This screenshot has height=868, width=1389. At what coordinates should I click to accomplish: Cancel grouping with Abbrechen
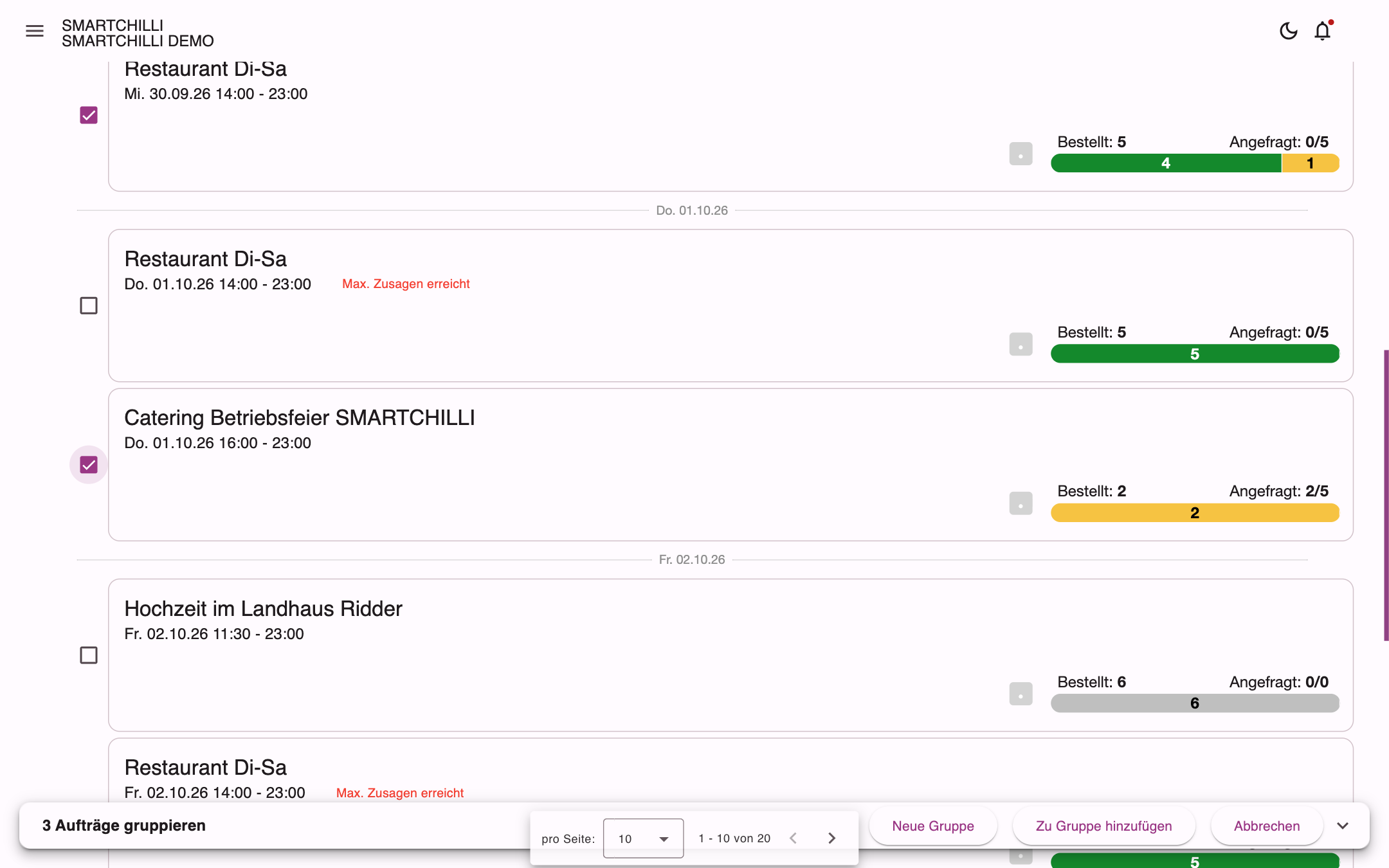point(1267,826)
